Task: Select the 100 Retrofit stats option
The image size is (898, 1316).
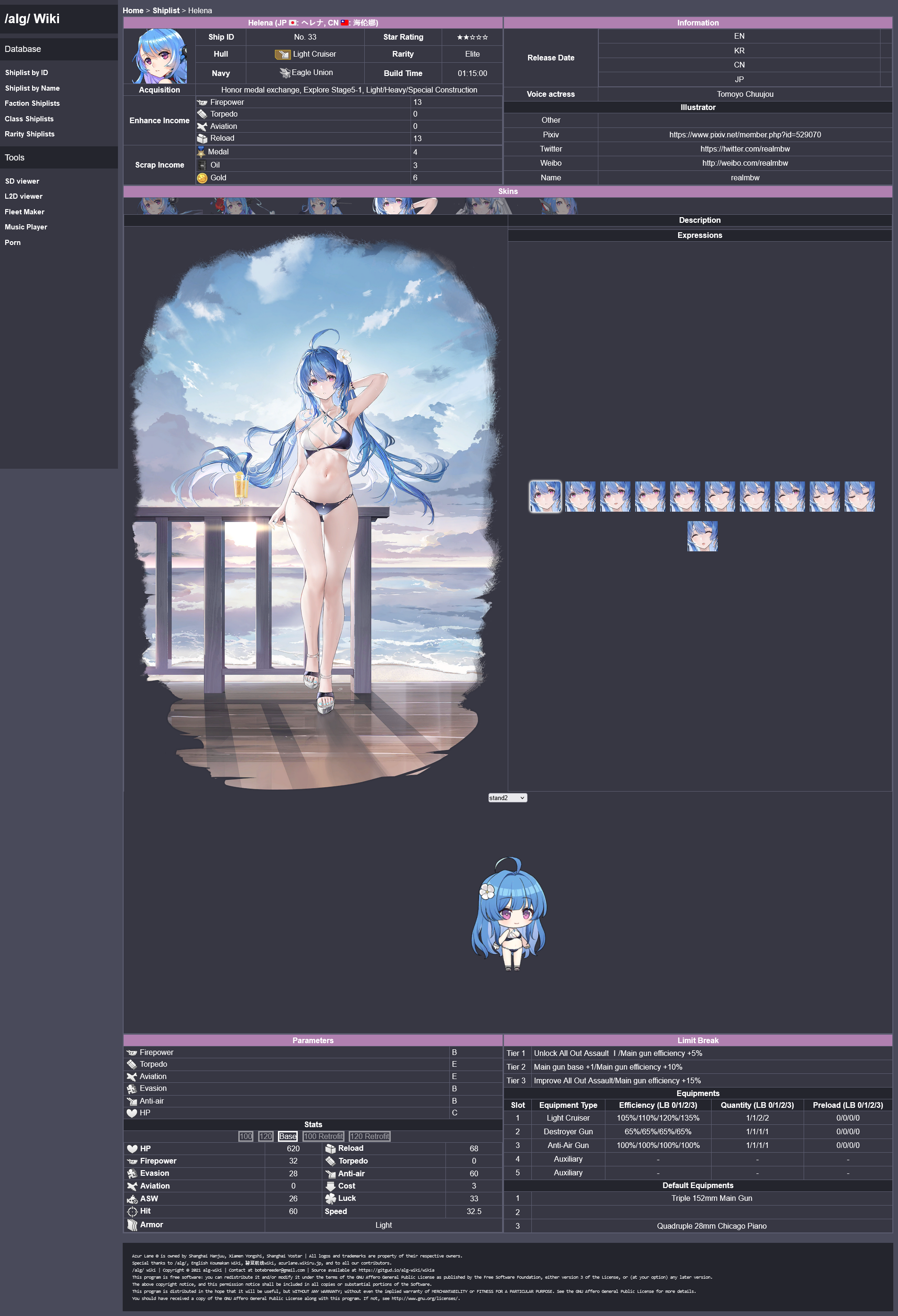Action: click(323, 1136)
